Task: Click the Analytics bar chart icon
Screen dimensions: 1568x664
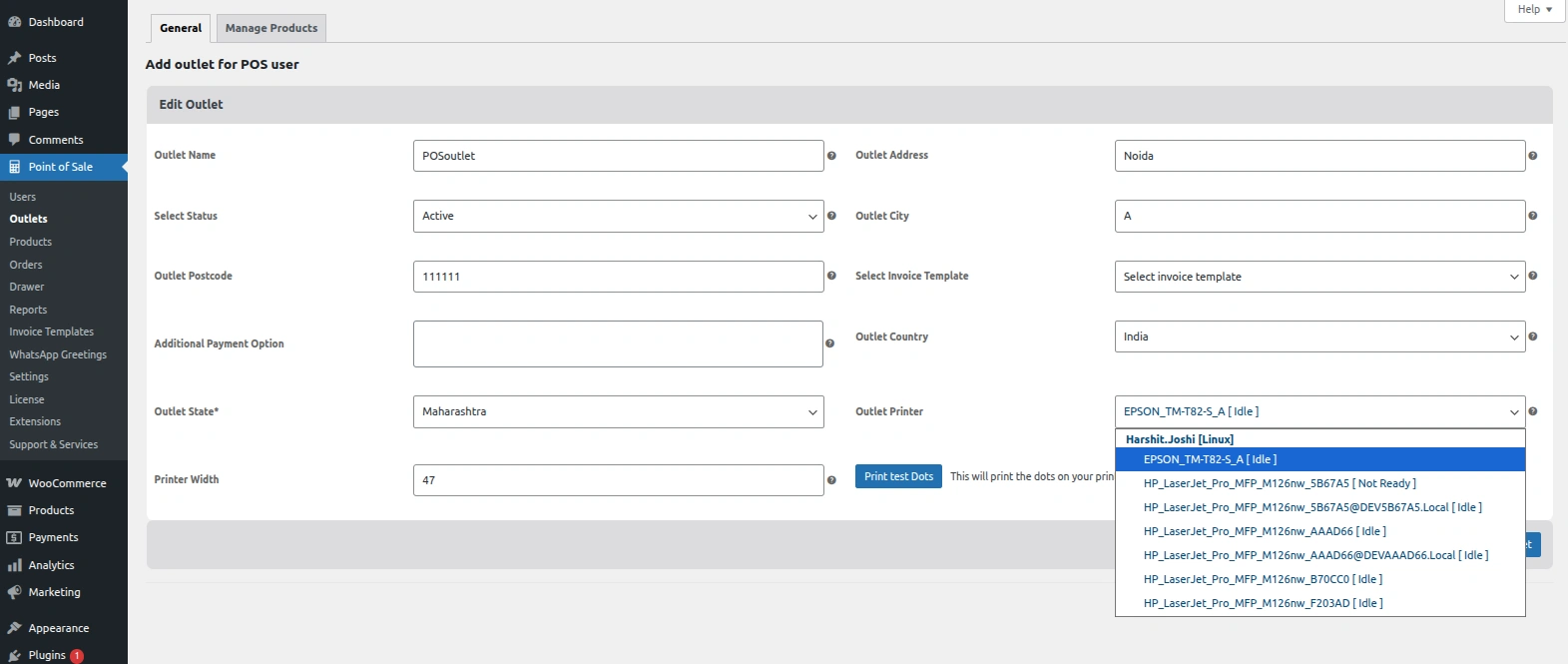Action: (x=14, y=565)
